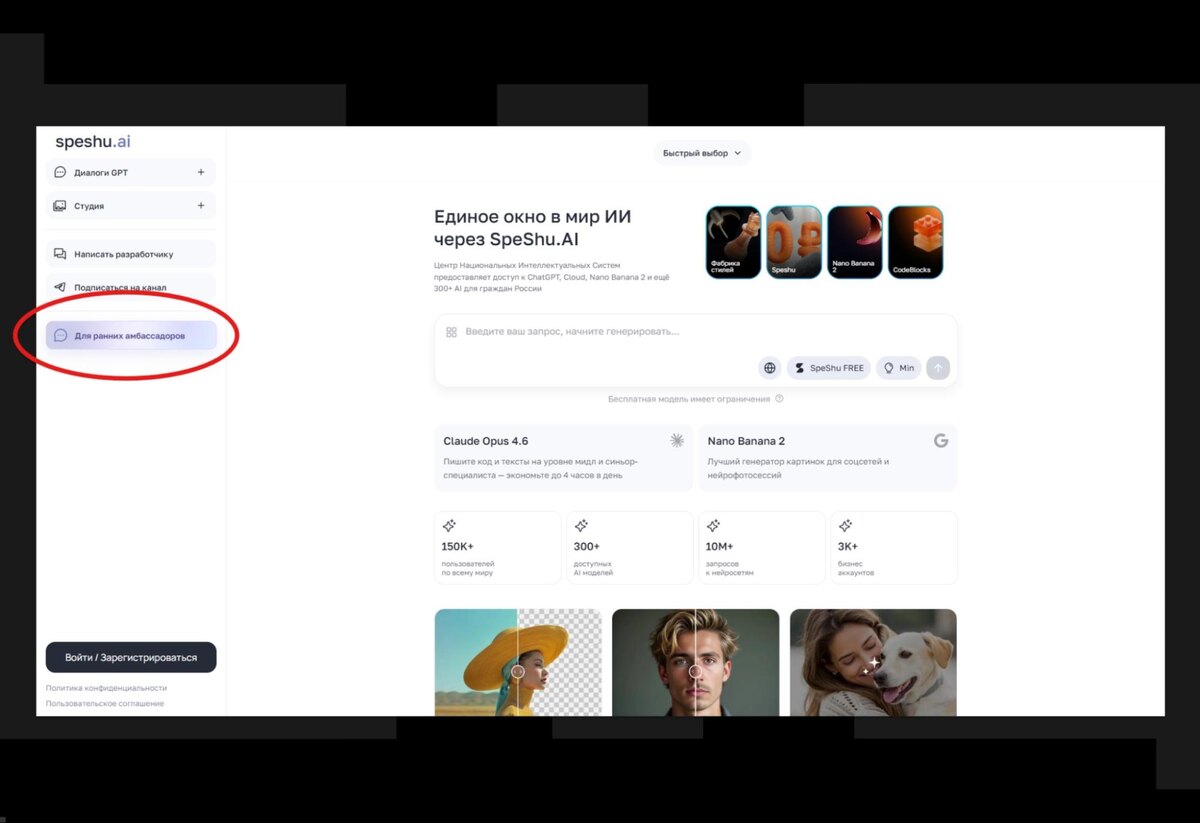Click the globe icon in the prompt box
Viewport: 1200px width, 823px height.
[x=769, y=368]
